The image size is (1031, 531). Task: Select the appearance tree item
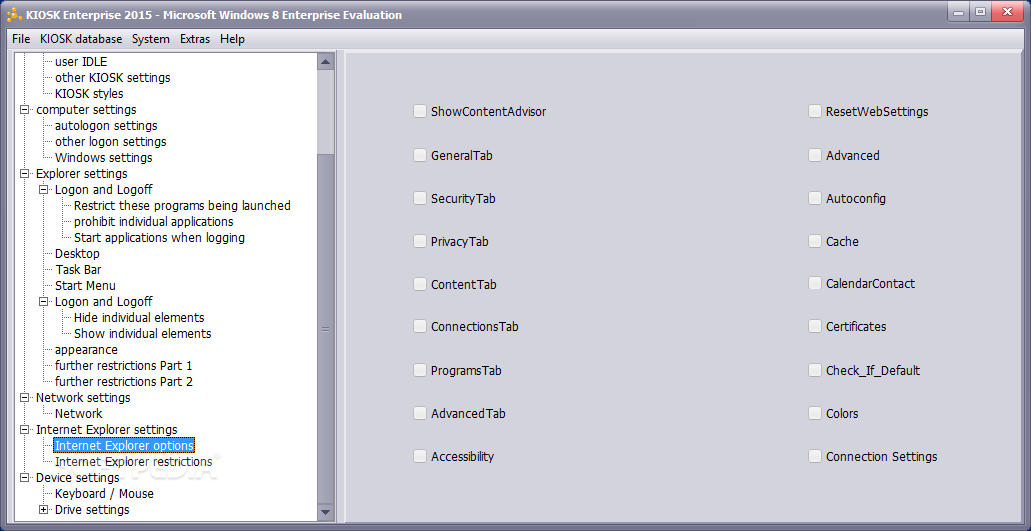(x=86, y=350)
